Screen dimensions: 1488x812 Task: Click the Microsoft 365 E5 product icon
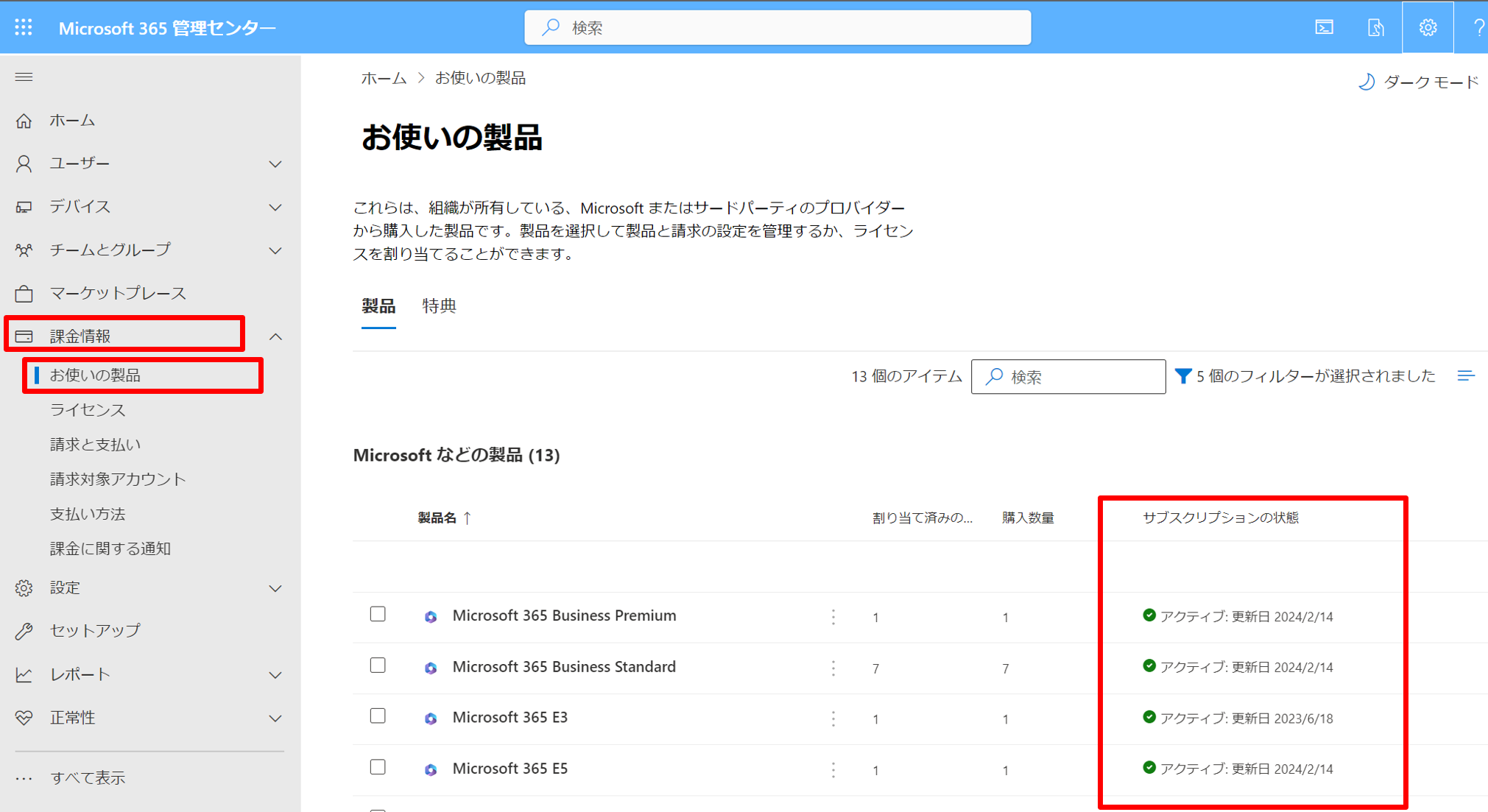pos(431,769)
